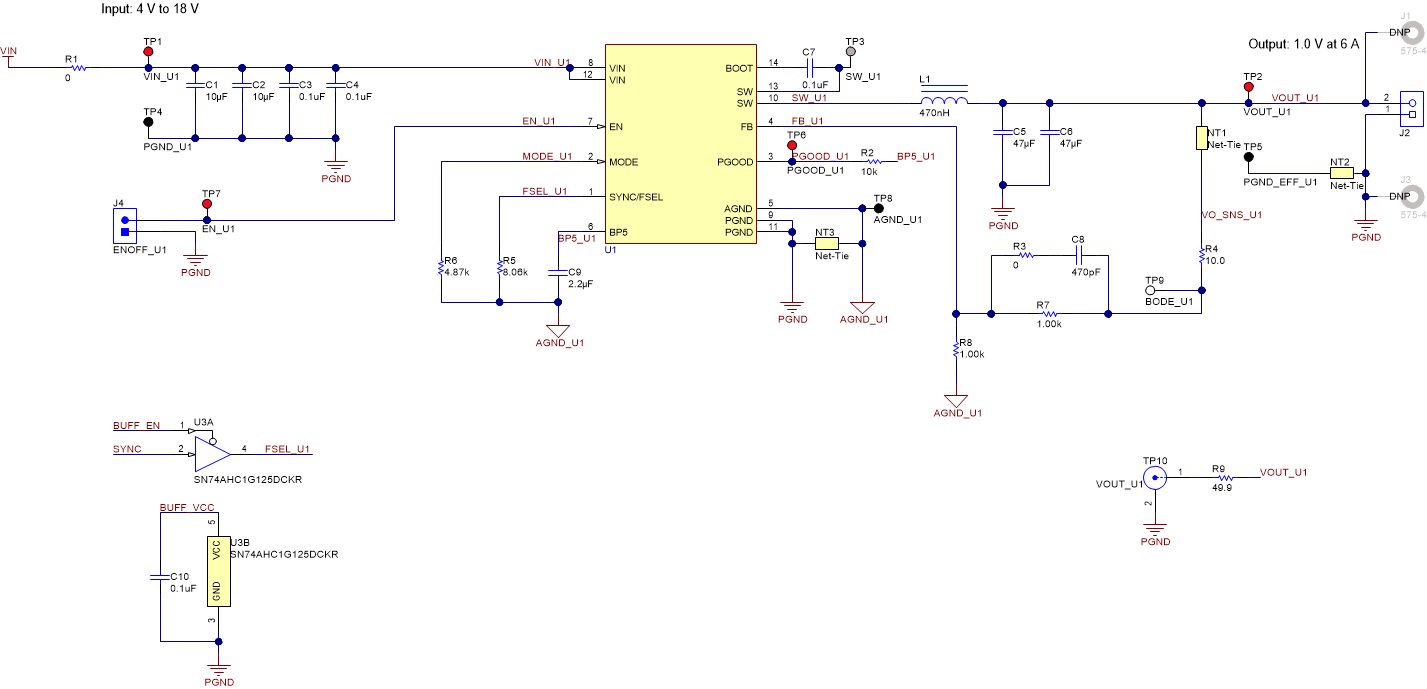Click the inductor L1 470nH symbol
This screenshot has height=689, width=1427.
coord(942,100)
